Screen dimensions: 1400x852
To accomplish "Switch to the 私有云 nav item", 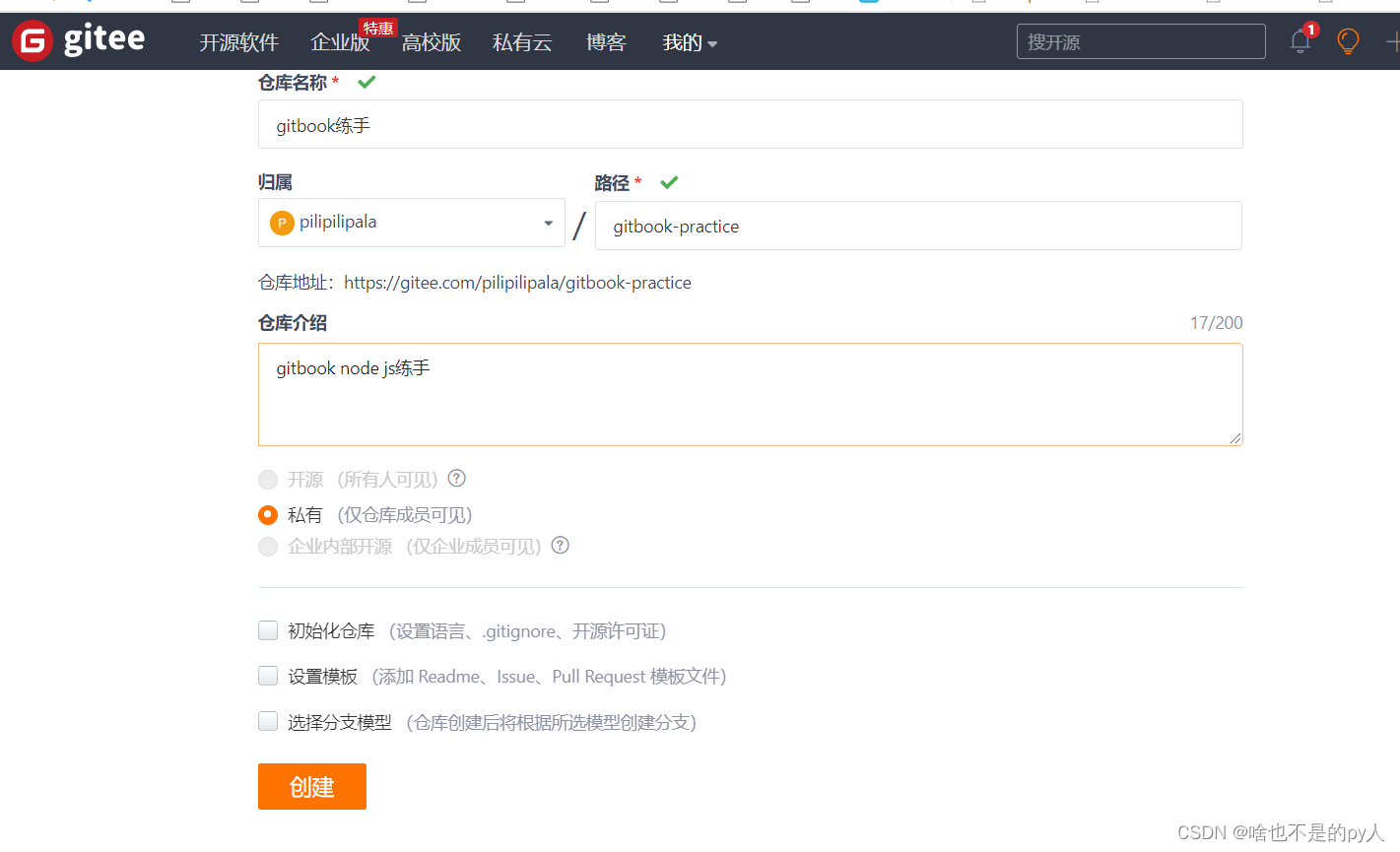I will (x=522, y=42).
